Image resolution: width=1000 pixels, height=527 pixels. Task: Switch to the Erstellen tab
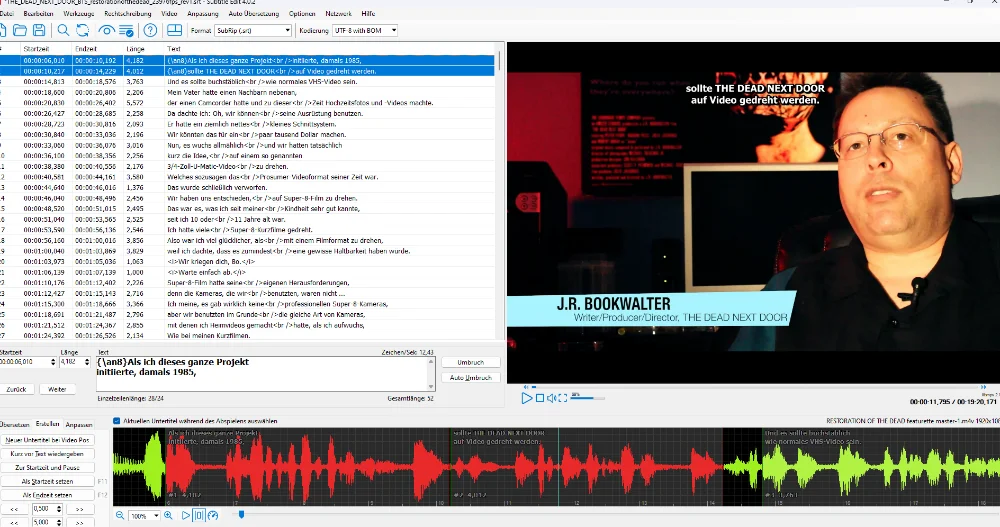pyautogui.click(x=47, y=424)
